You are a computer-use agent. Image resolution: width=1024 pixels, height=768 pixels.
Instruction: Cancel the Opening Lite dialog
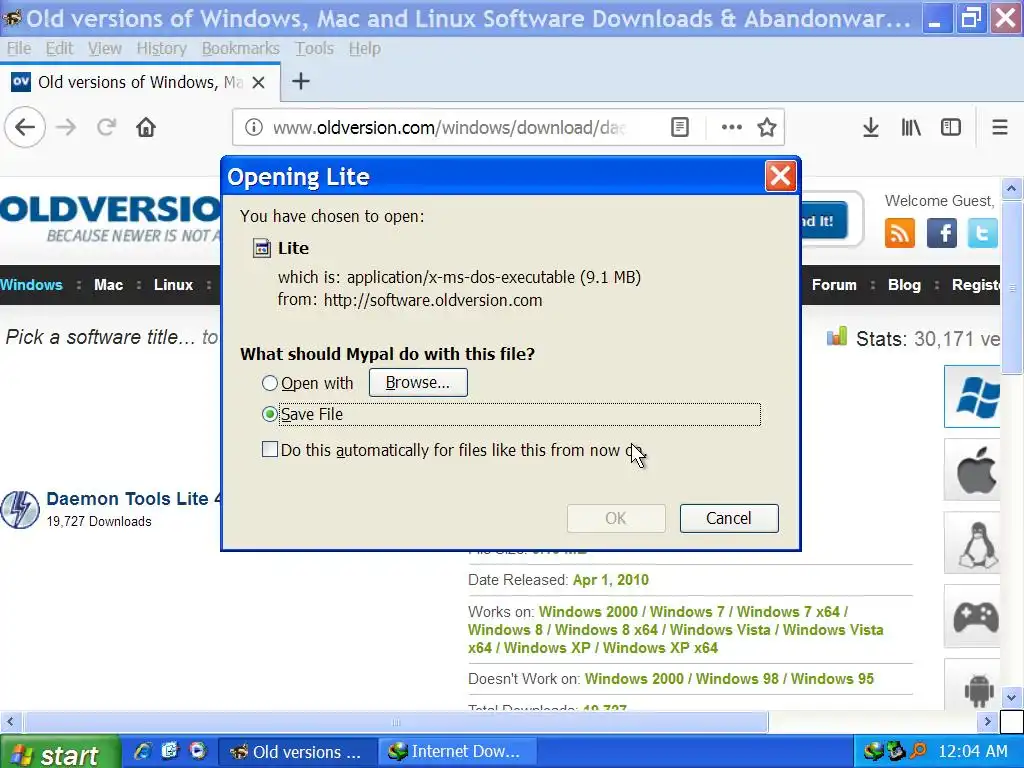(729, 518)
